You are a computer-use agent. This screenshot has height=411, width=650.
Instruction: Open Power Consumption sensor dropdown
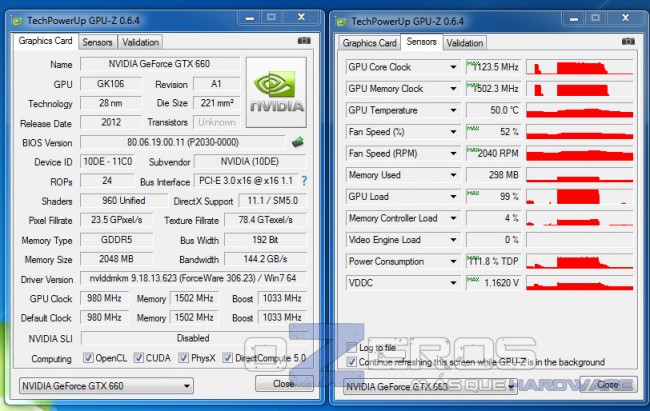click(454, 261)
